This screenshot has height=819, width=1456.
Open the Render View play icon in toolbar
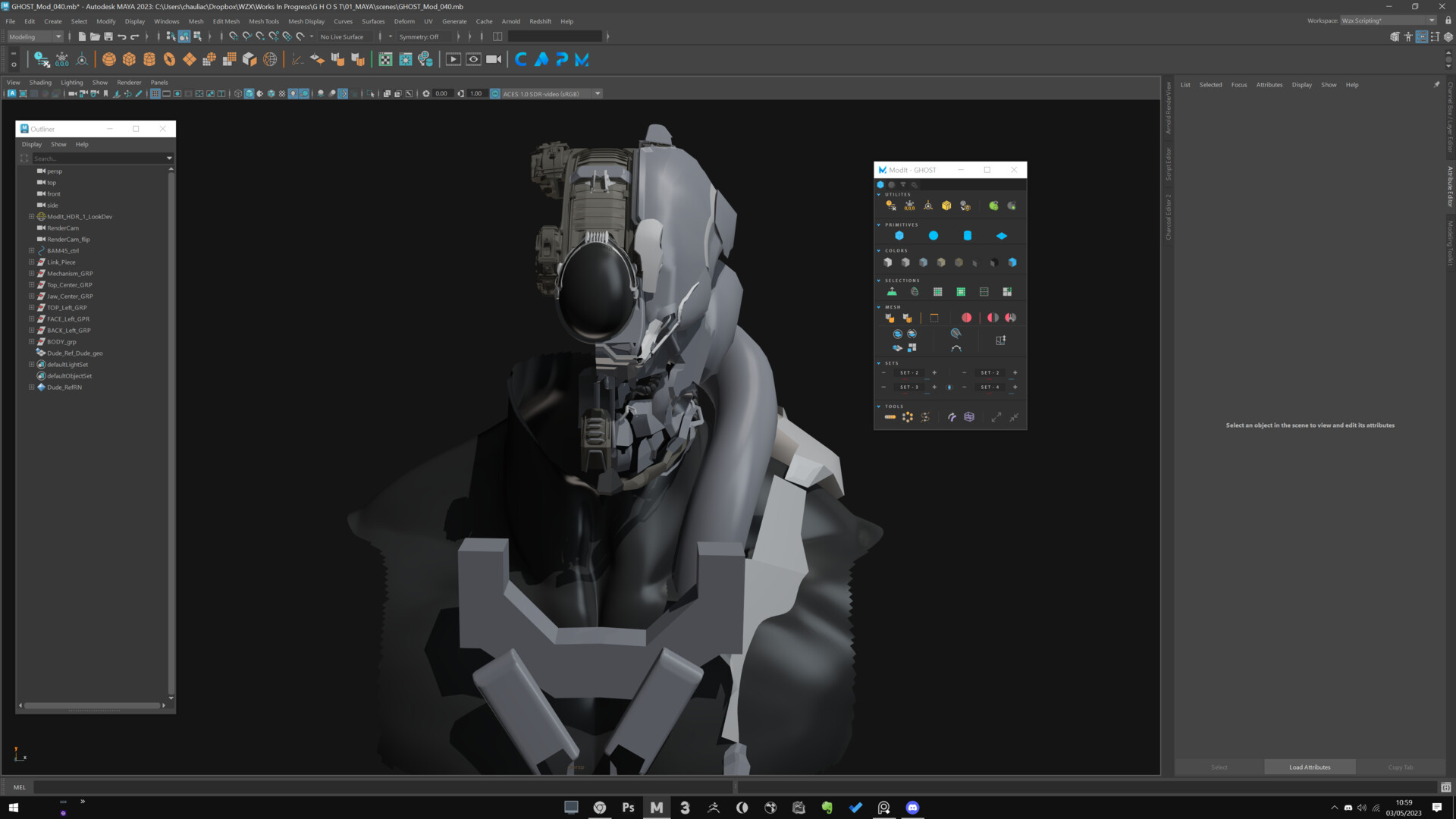pos(453,59)
